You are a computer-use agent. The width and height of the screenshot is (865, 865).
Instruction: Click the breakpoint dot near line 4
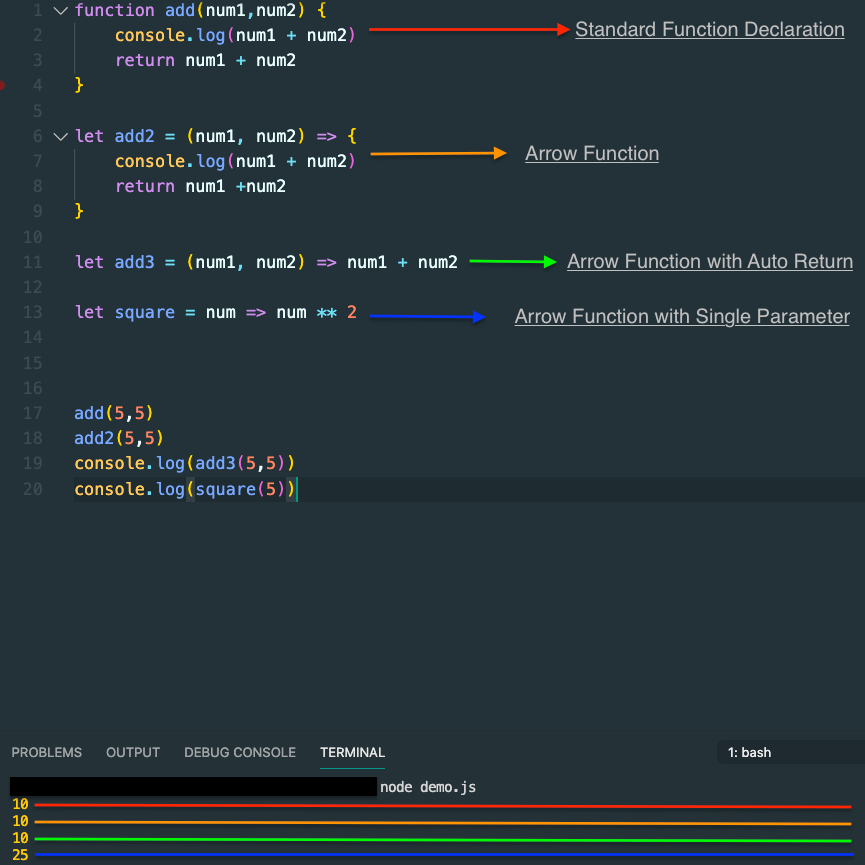(x=2, y=86)
